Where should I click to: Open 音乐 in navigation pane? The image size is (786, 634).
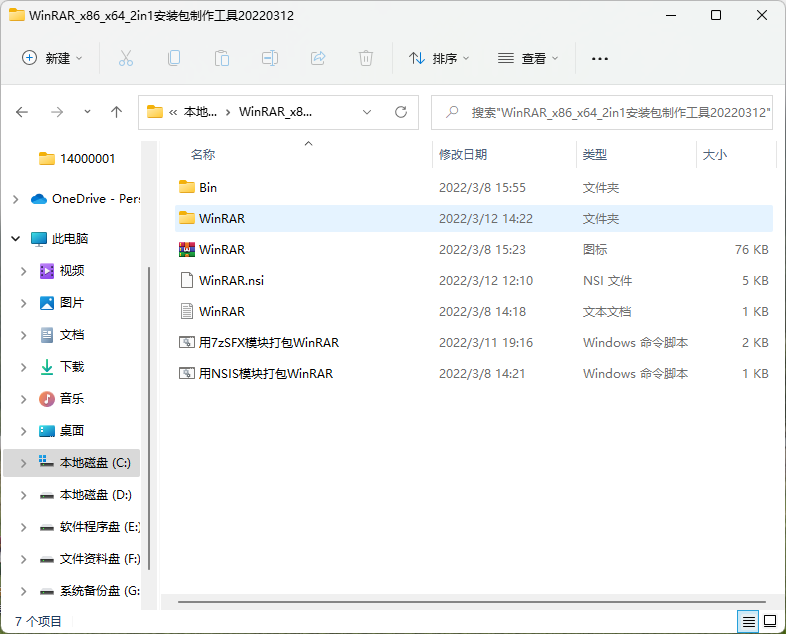(62, 399)
